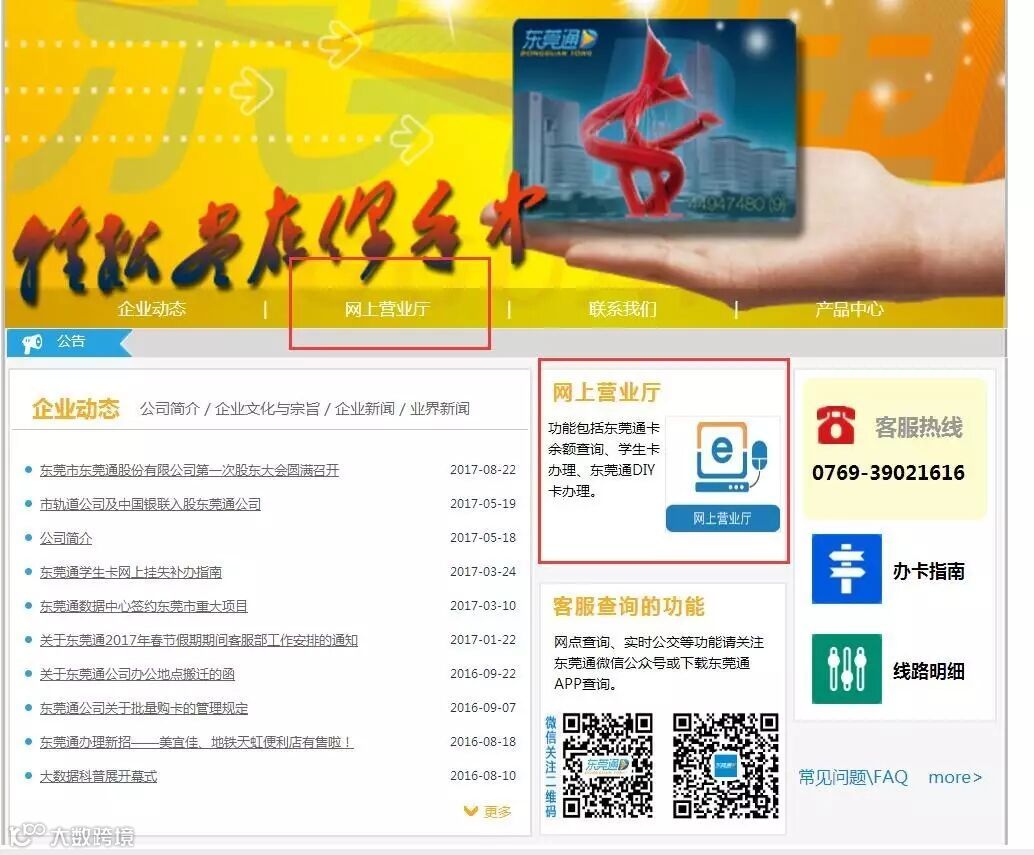This screenshot has width=1034, height=855.
Task: Open 产品中心 navigation item
Action: pos(849,309)
